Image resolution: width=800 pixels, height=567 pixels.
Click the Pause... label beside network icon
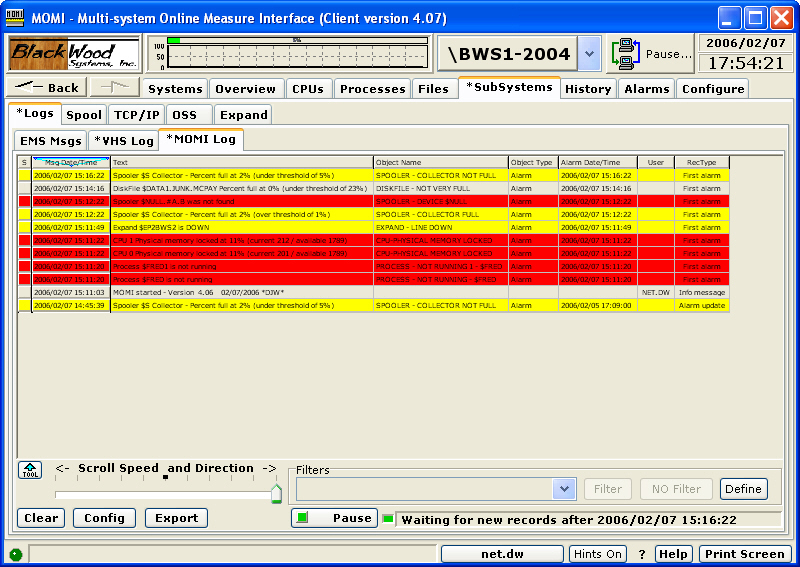668,54
